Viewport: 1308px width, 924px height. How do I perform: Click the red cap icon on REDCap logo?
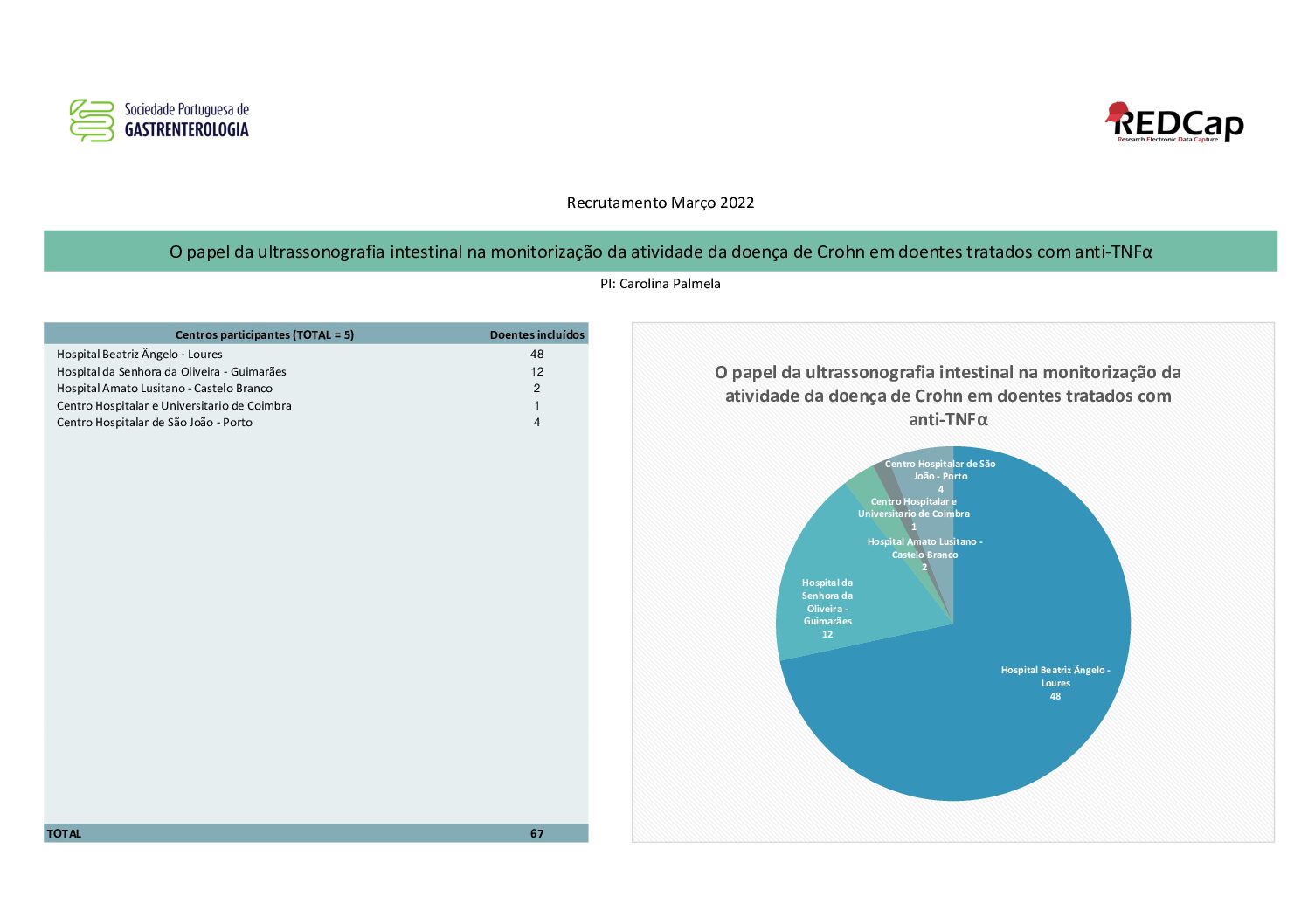(x=1116, y=113)
